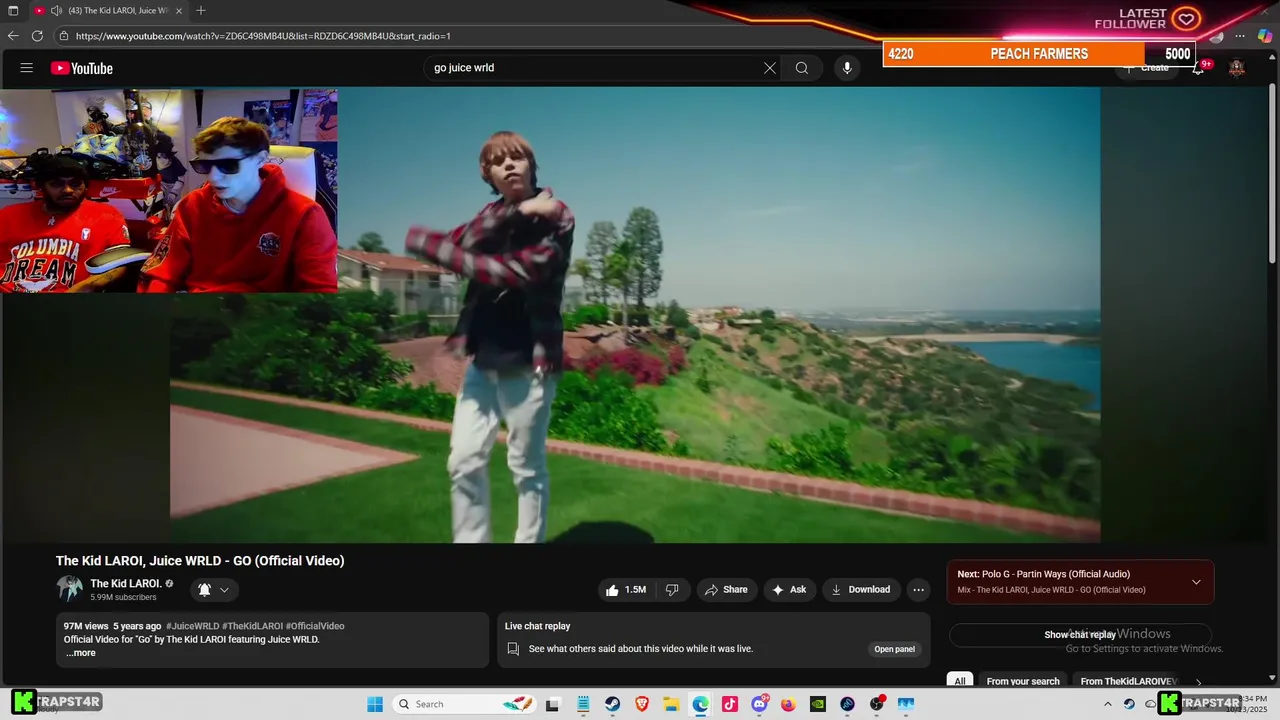Open Task View from the taskbar

pos(552,704)
